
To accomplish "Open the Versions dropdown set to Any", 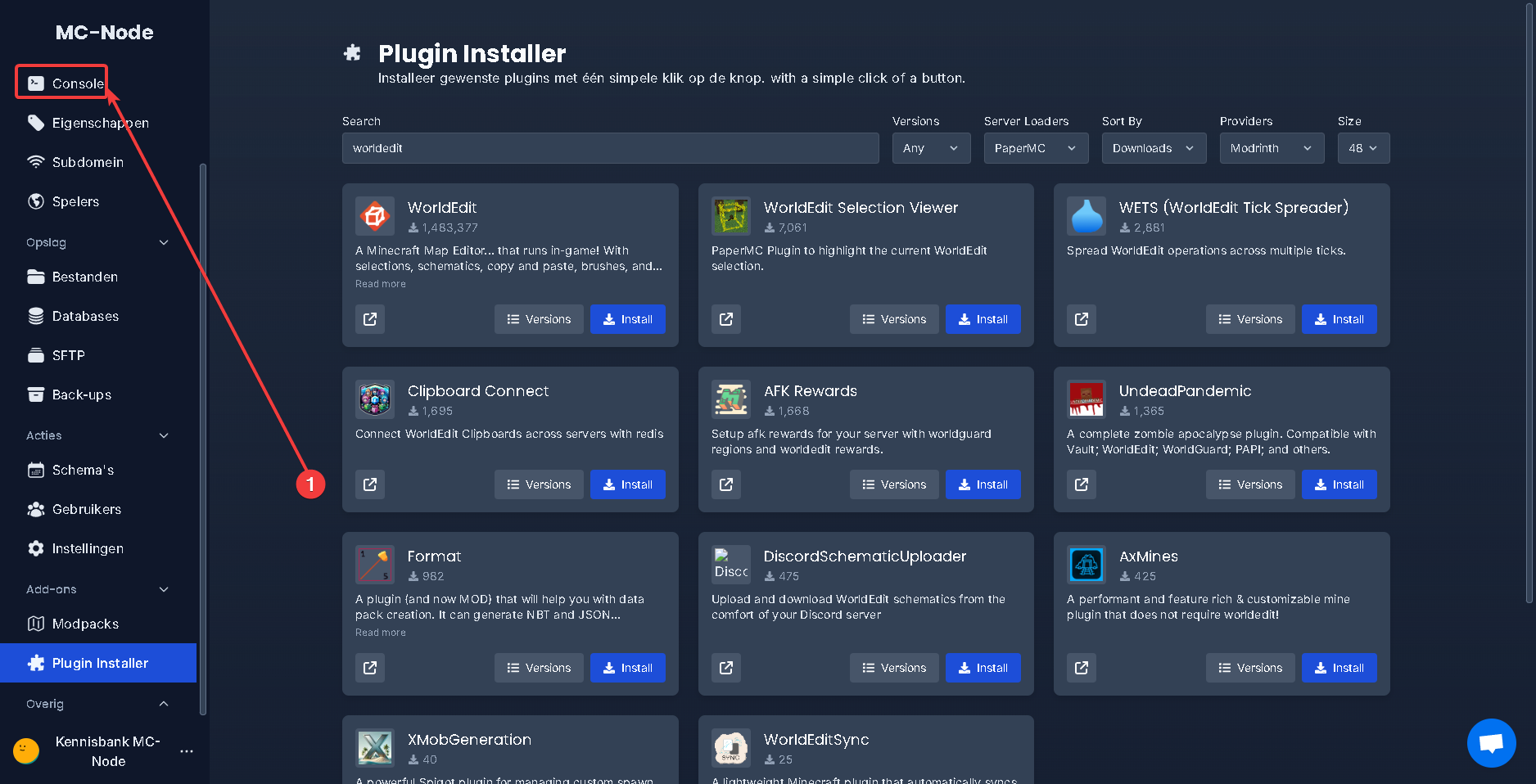I will (931, 148).
